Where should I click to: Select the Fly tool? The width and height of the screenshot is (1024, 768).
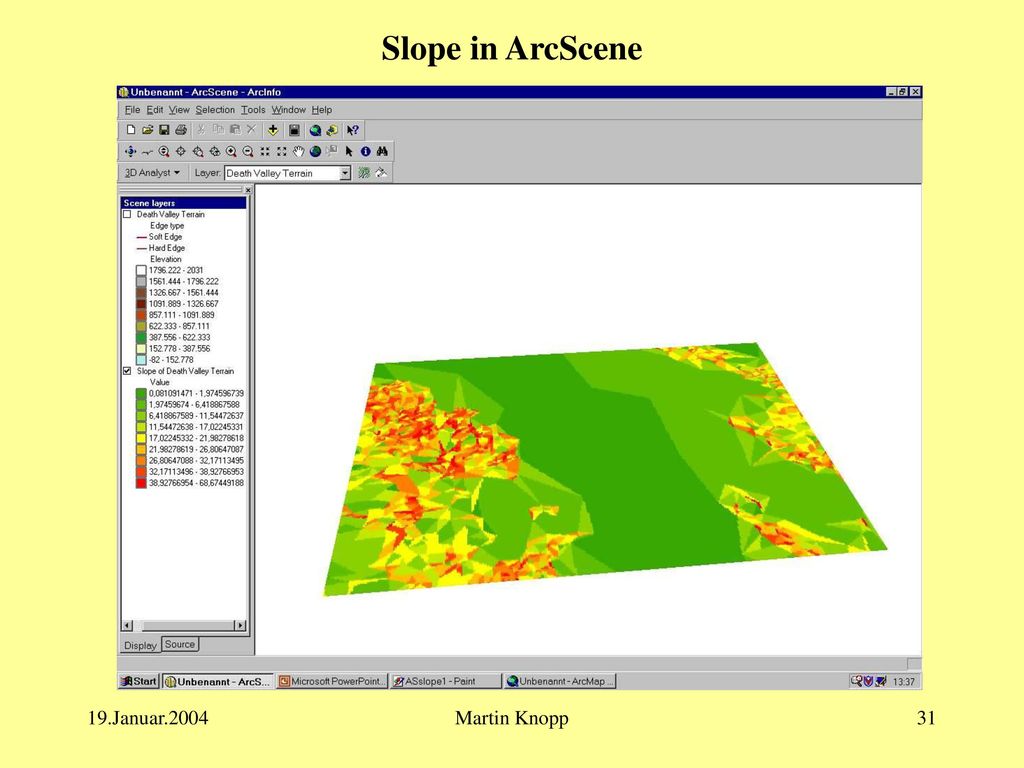[147, 152]
